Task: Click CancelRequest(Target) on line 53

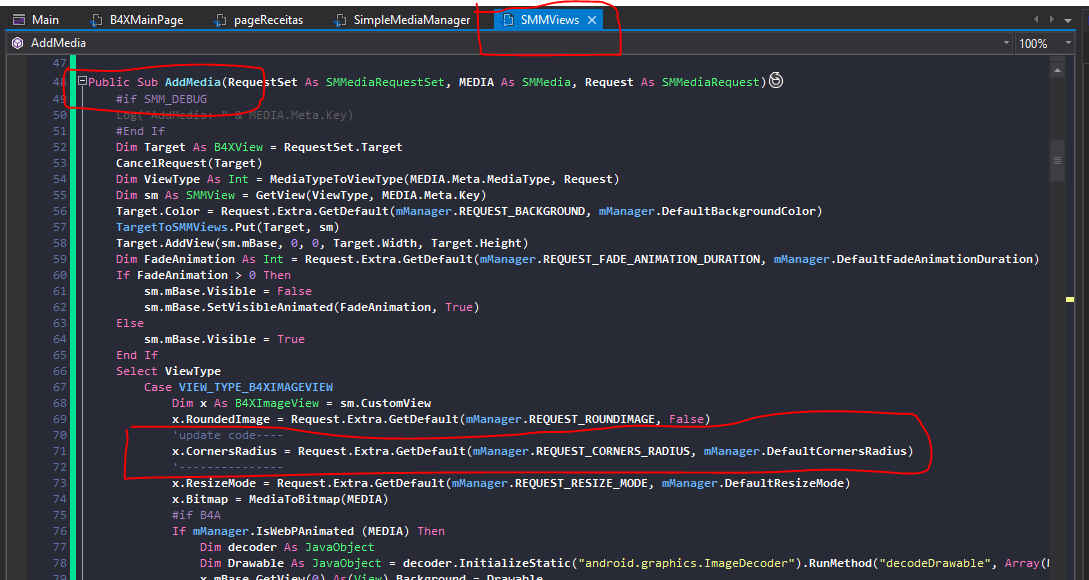Action: click(189, 163)
